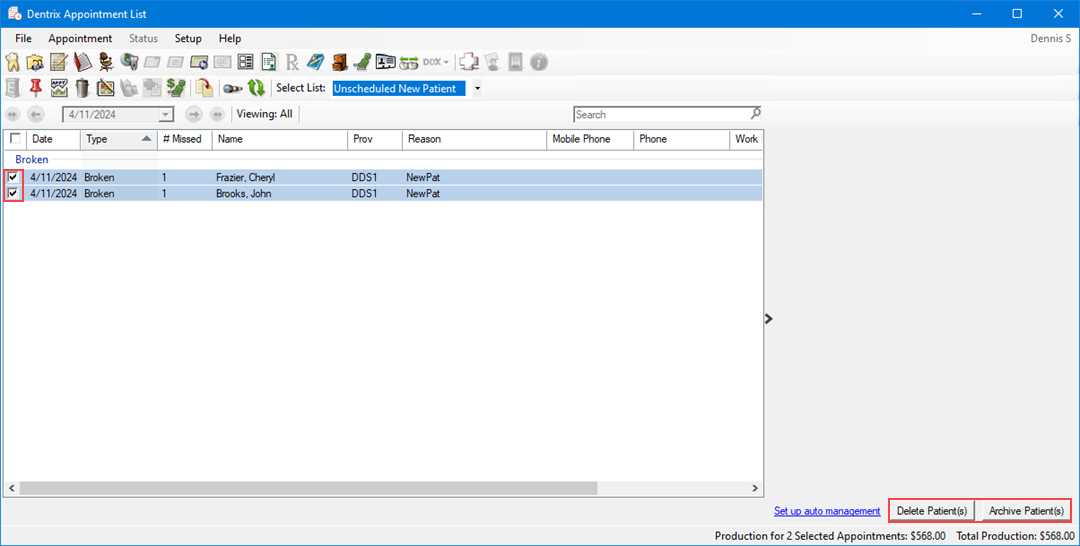Expand the side panel arrow on the right edge
1080x546 pixels.
point(768,319)
